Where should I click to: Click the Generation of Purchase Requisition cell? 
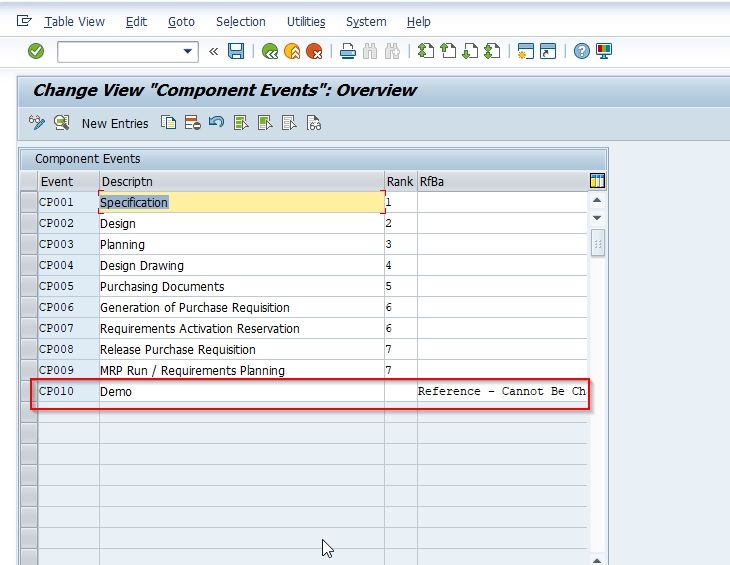(242, 307)
